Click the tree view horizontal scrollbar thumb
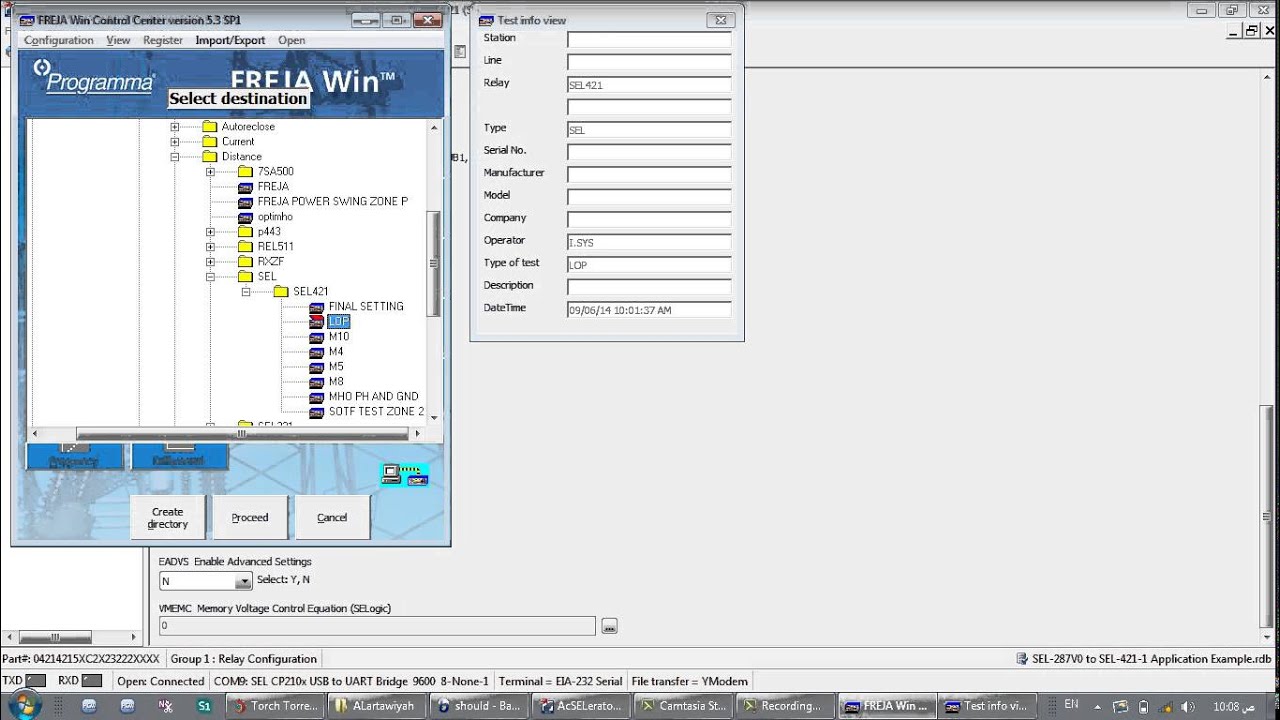The image size is (1280, 720). click(x=241, y=434)
